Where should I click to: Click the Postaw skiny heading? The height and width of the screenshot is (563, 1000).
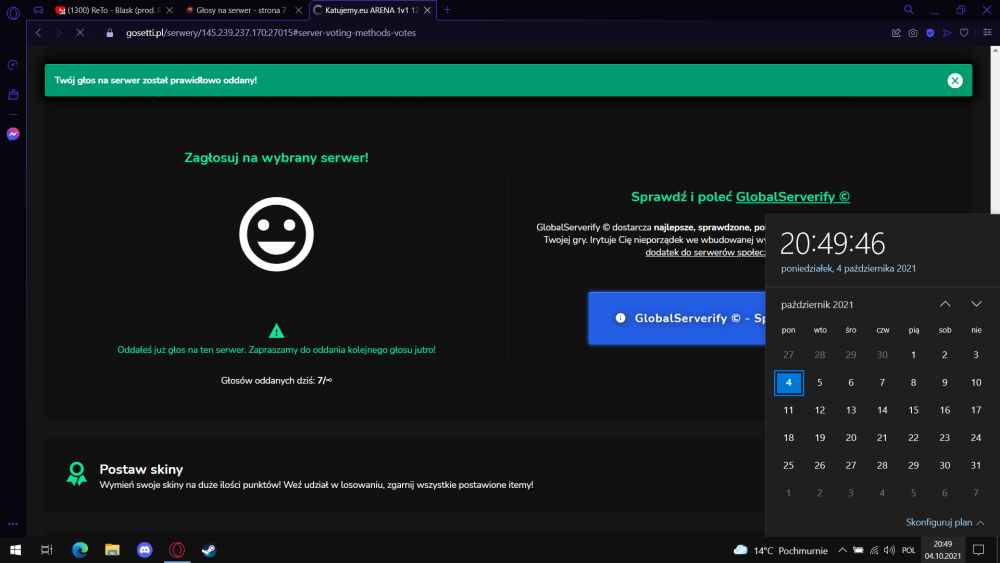(x=141, y=469)
